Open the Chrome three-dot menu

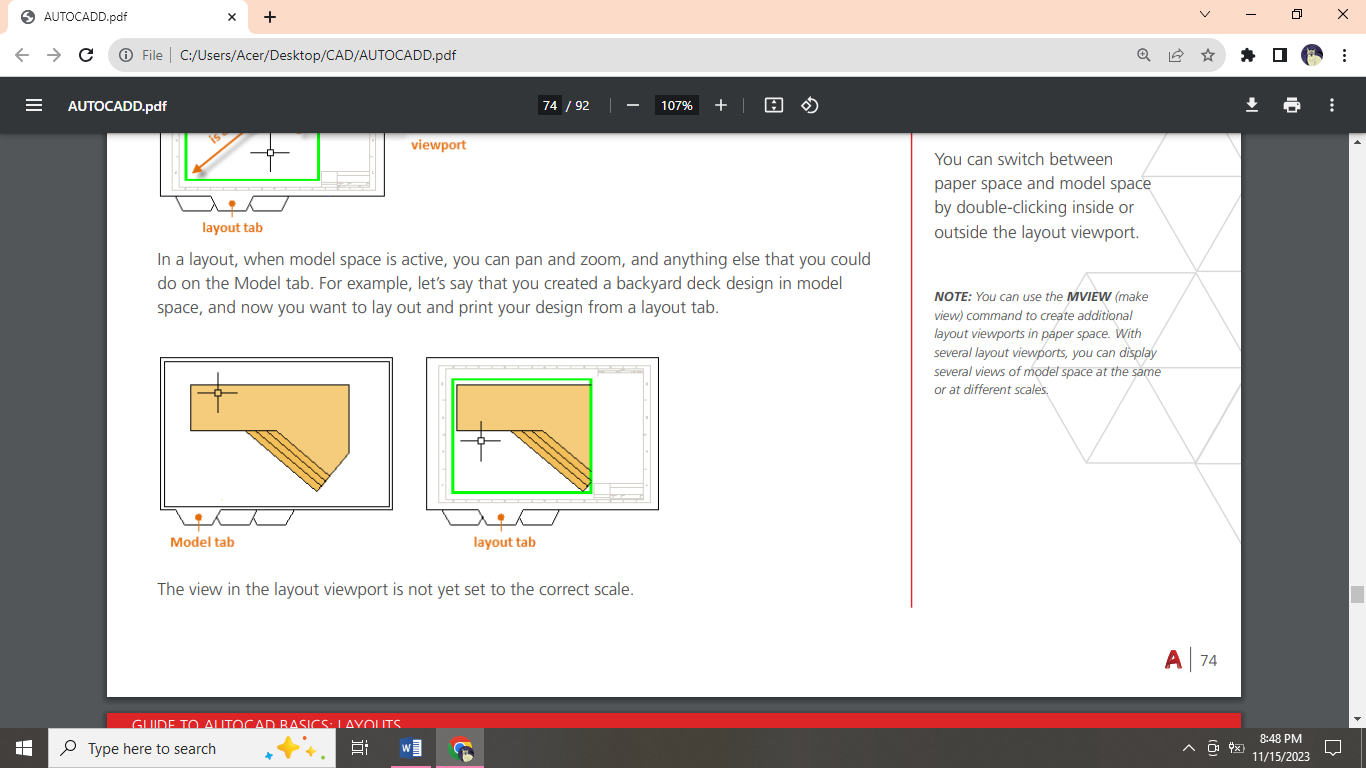(1343, 55)
